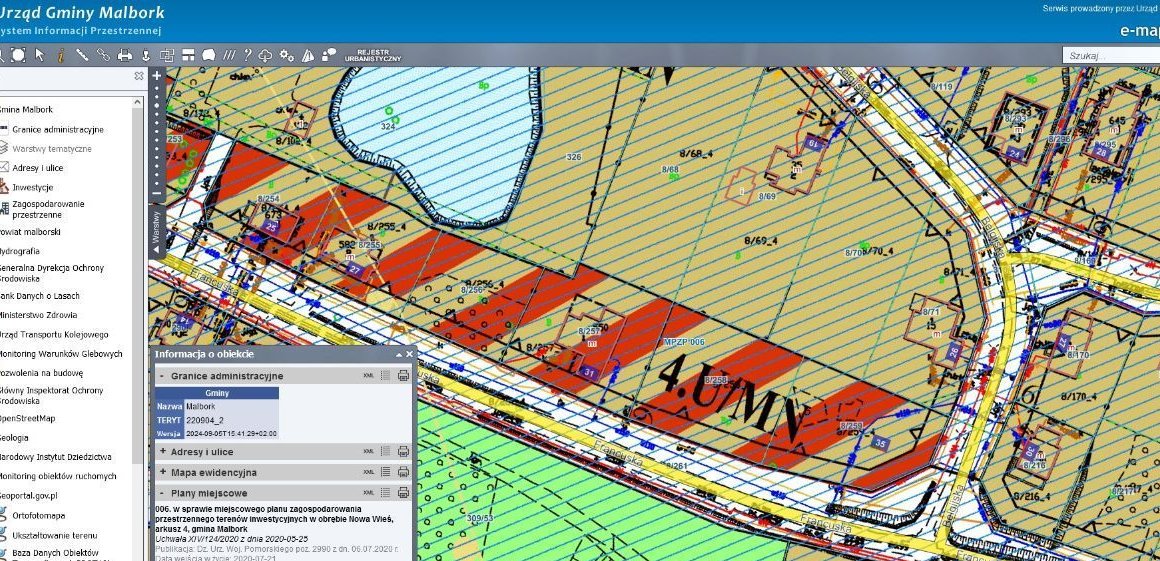Screen dimensions: 1160x561
Task: Print the Plany miejscowe section
Action: pyautogui.click(x=403, y=492)
